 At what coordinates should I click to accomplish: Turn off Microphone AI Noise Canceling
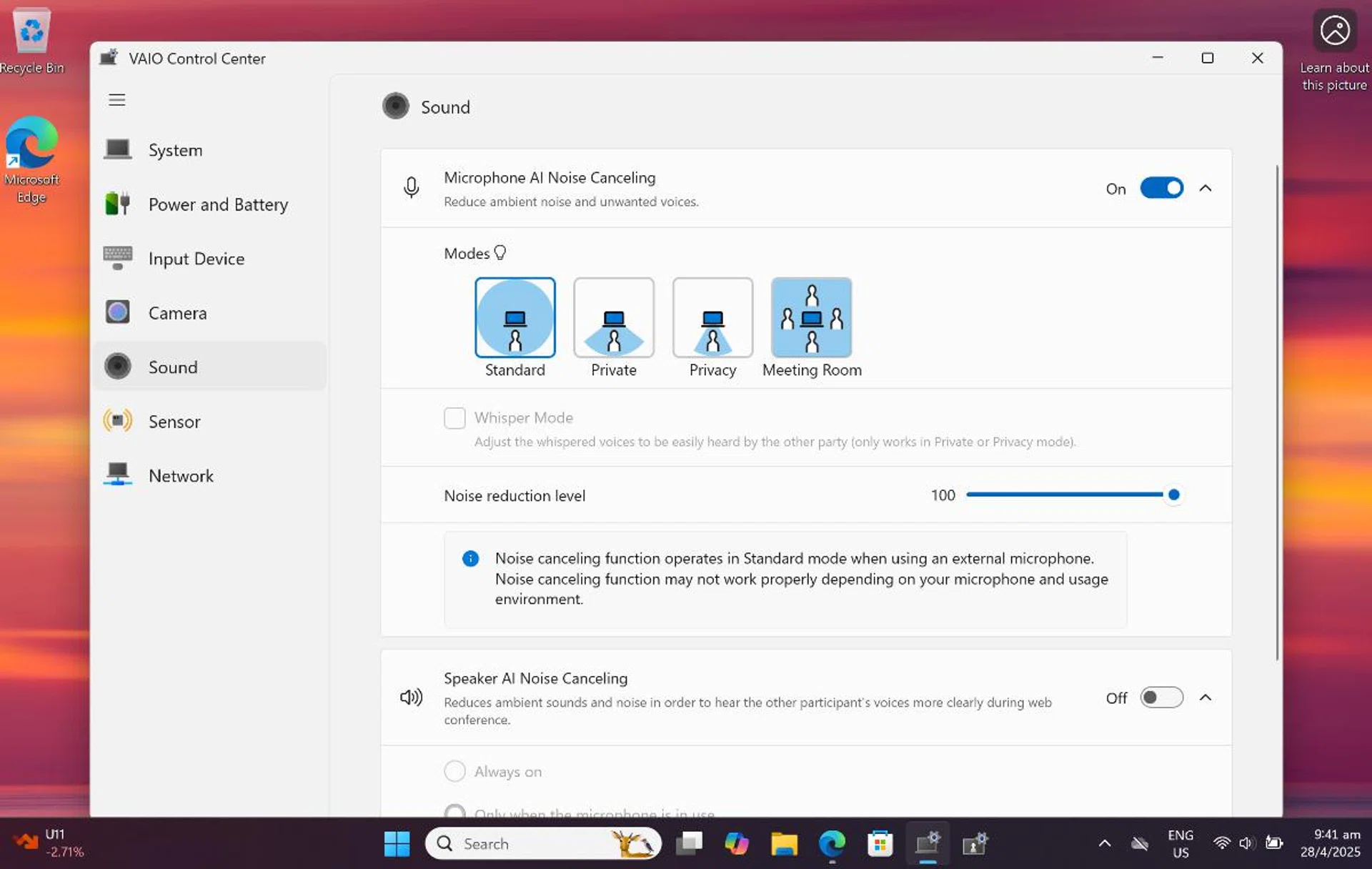click(x=1161, y=188)
